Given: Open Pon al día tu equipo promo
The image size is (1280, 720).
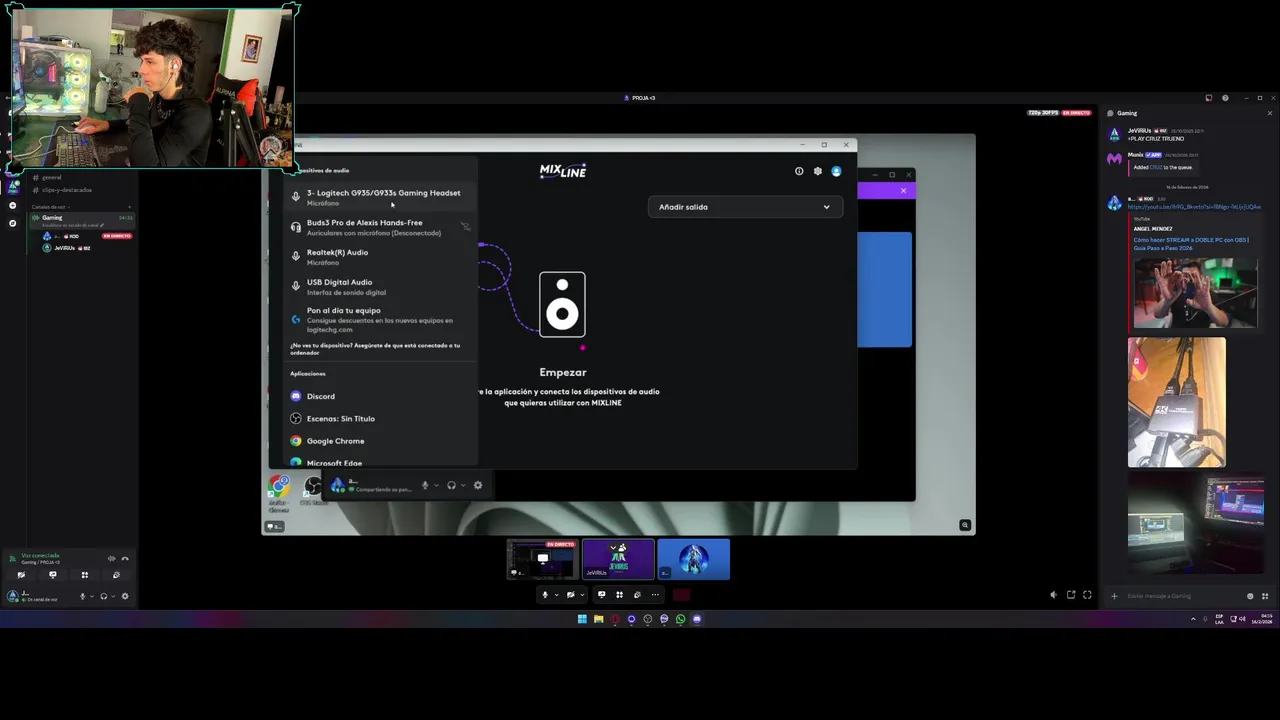Looking at the screenshot, I should tap(379, 319).
